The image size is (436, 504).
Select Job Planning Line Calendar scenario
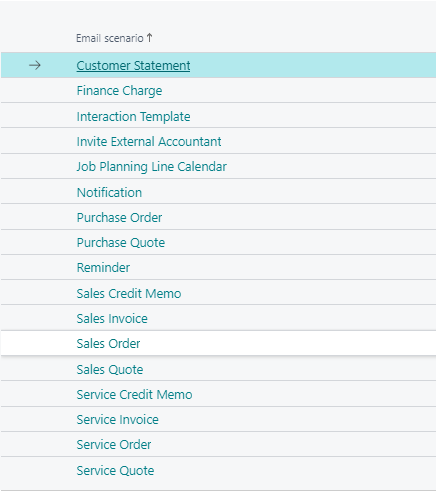[x=152, y=167]
